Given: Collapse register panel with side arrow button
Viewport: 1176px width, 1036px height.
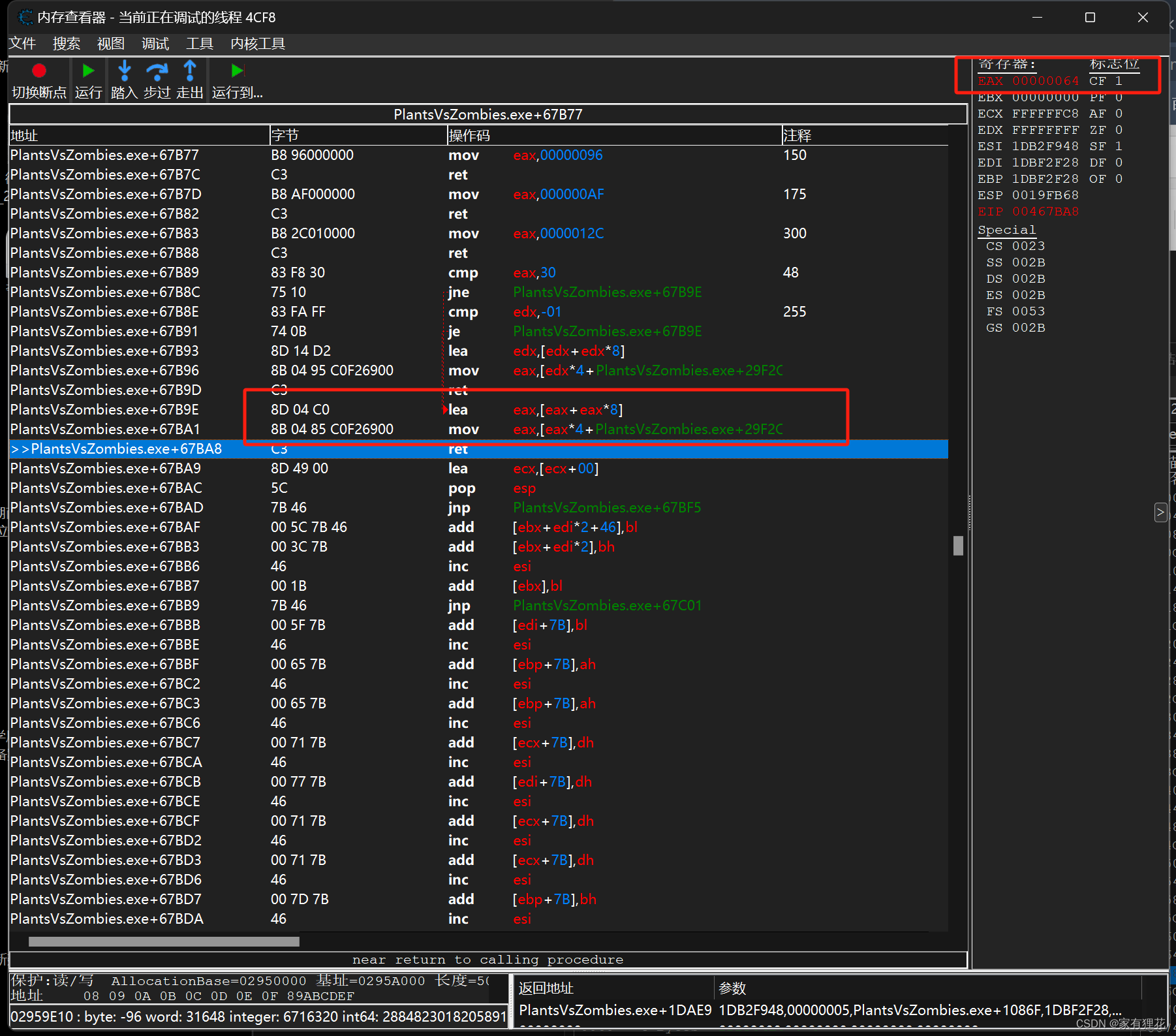Looking at the screenshot, I should 1160,512.
